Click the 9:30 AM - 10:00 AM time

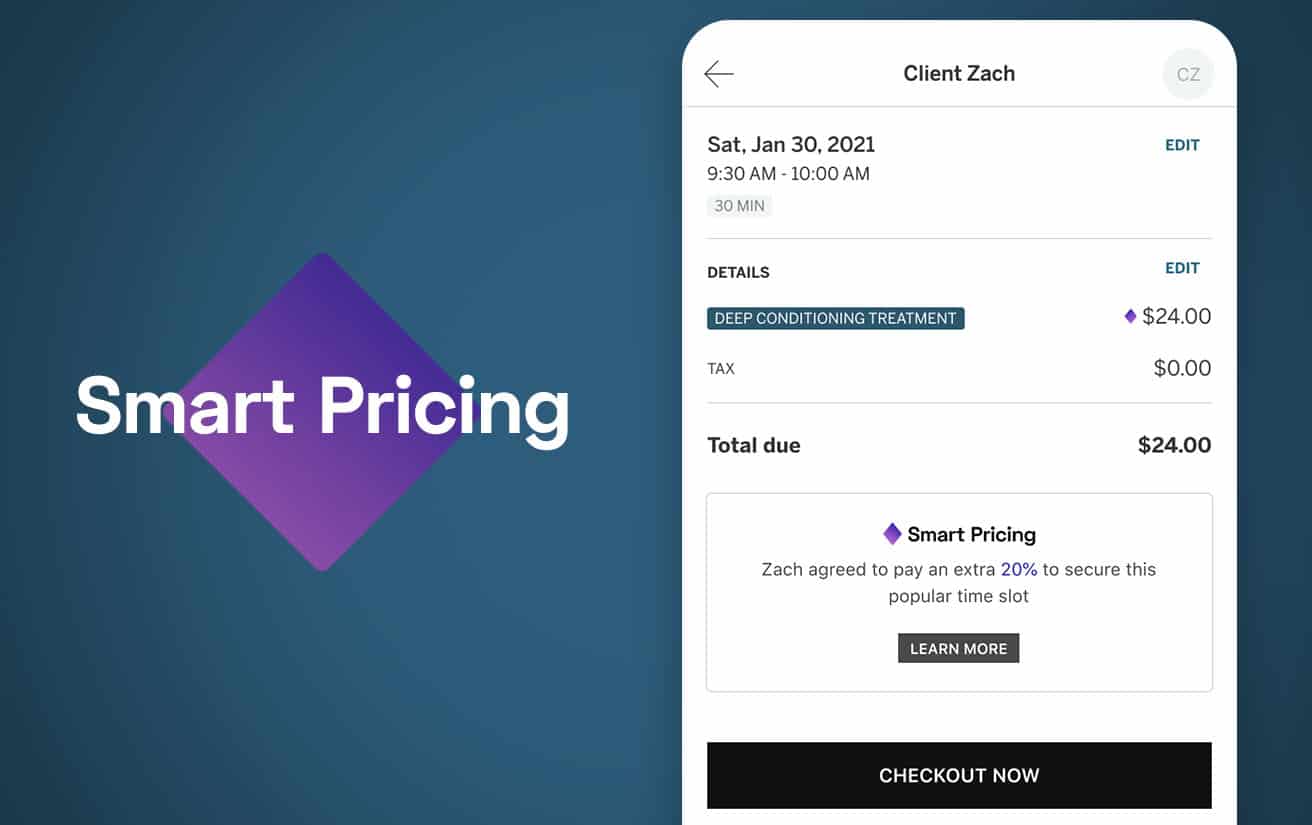788,174
